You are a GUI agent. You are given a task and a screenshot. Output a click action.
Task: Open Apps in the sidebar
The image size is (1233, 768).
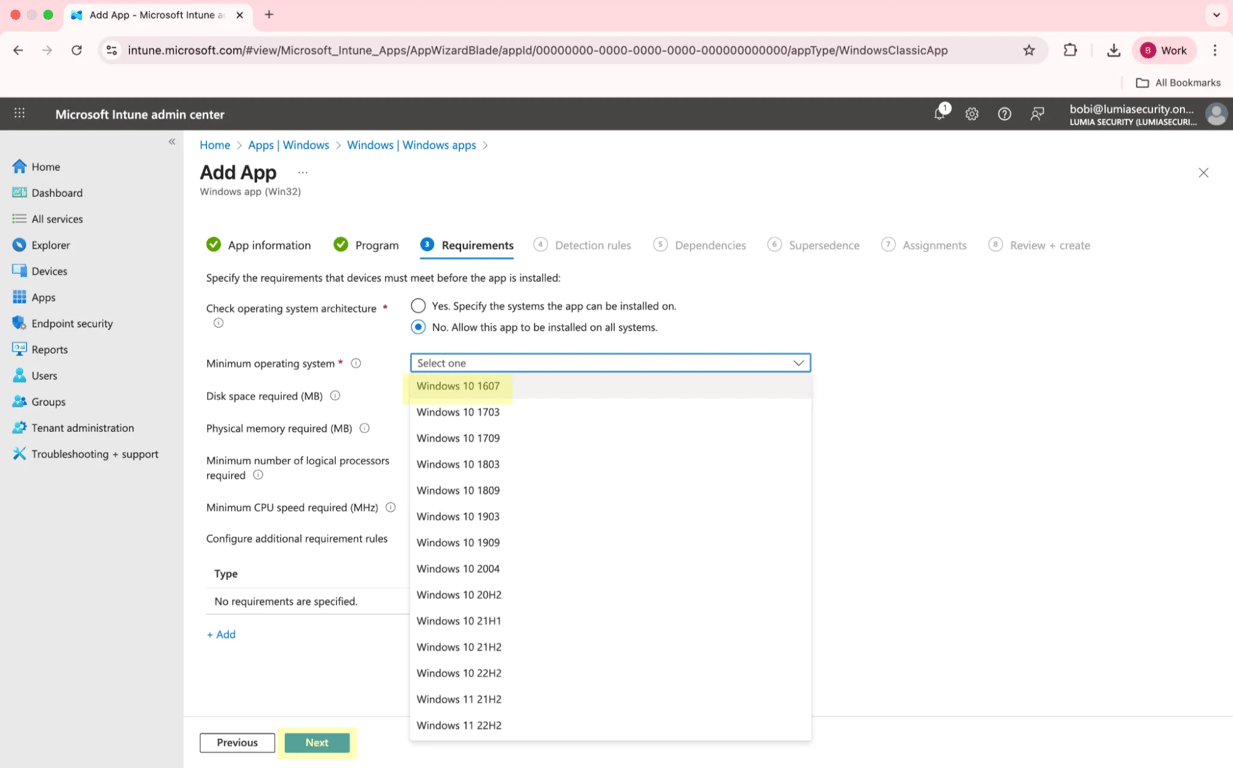33,297
